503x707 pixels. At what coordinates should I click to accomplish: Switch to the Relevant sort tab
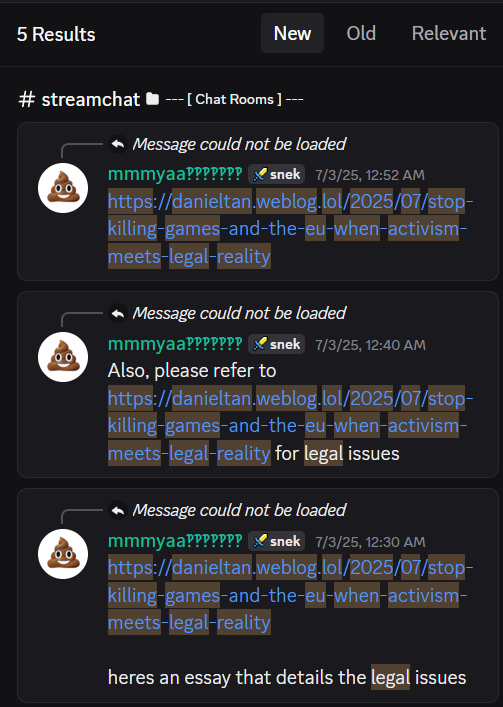click(x=449, y=33)
